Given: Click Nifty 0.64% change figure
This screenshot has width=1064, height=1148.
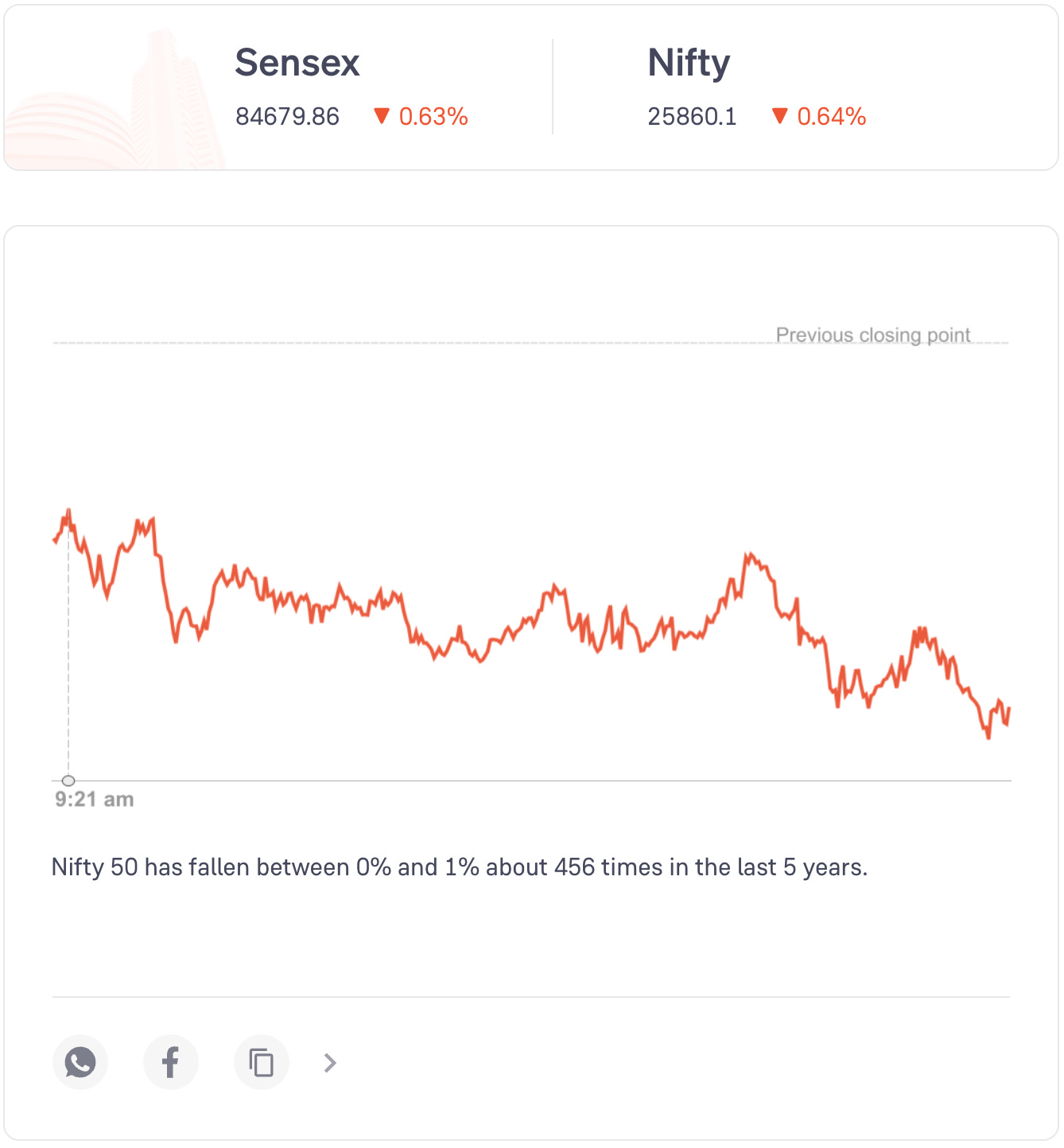Looking at the screenshot, I should pos(831,117).
